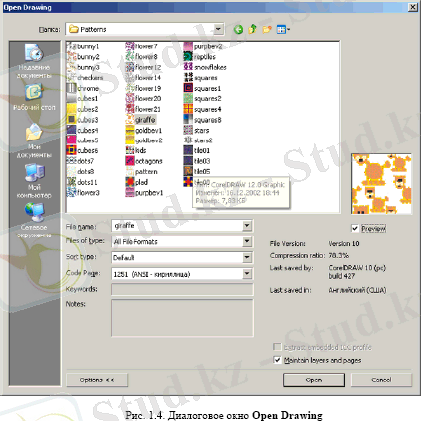
Task: Open the Code Page dropdown
Action: click(247, 274)
